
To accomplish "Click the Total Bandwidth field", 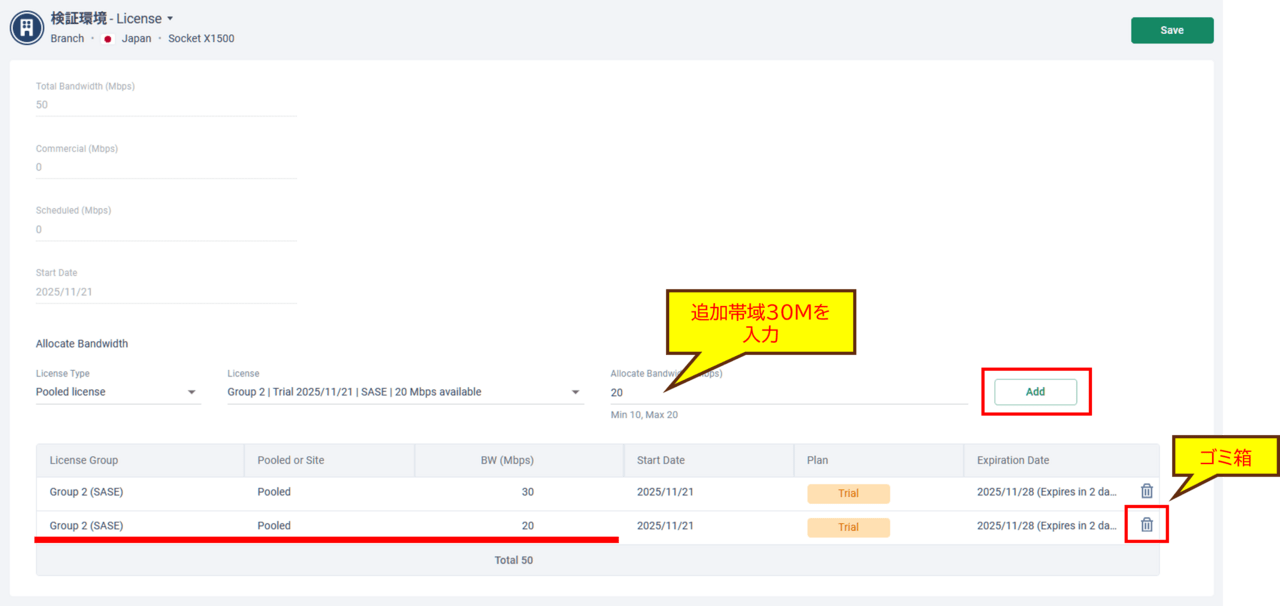I will [x=166, y=105].
